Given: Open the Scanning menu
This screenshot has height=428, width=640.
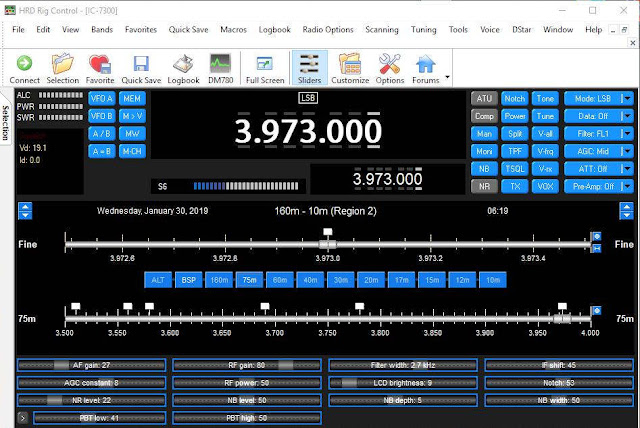Looking at the screenshot, I should [x=382, y=30].
